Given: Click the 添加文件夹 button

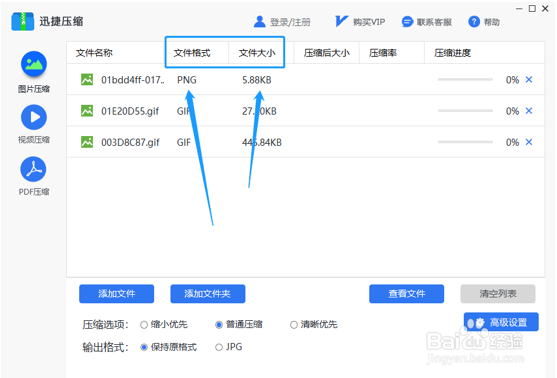Looking at the screenshot, I should click(208, 294).
